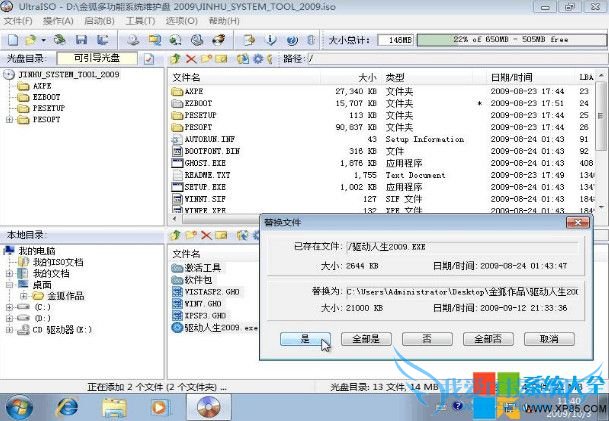Image resolution: width=609 pixels, height=421 pixels.
Task: Click Up arrow in disc directory toolbar
Action: click(x=175, y=59)
